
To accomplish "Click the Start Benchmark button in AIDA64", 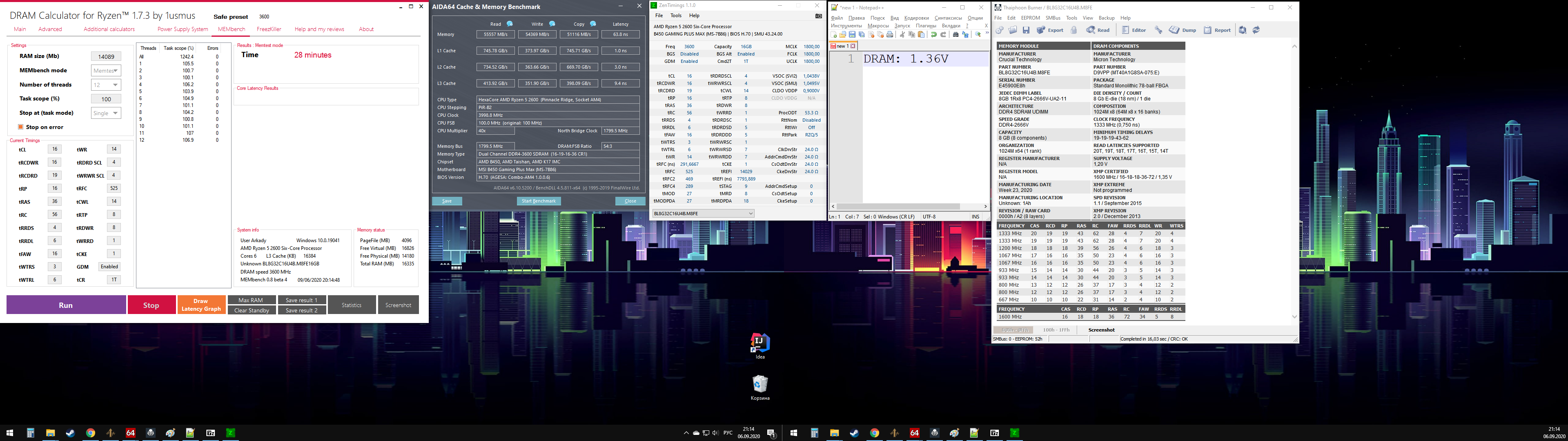I will click(539, 201).
